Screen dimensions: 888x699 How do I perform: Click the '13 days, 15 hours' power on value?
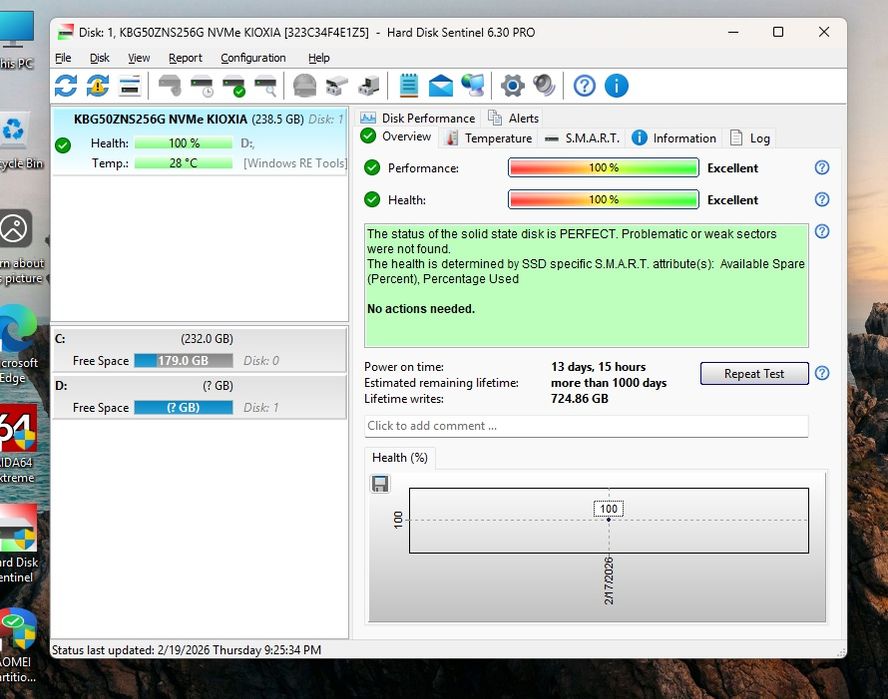598,367
